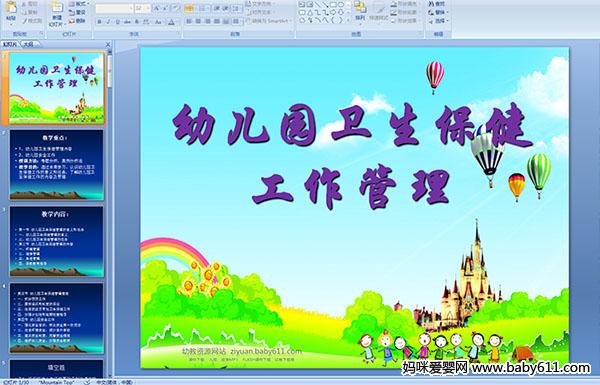Open the font size dropdown
Screen dimensions: 600x385
[x=148, y=8]
